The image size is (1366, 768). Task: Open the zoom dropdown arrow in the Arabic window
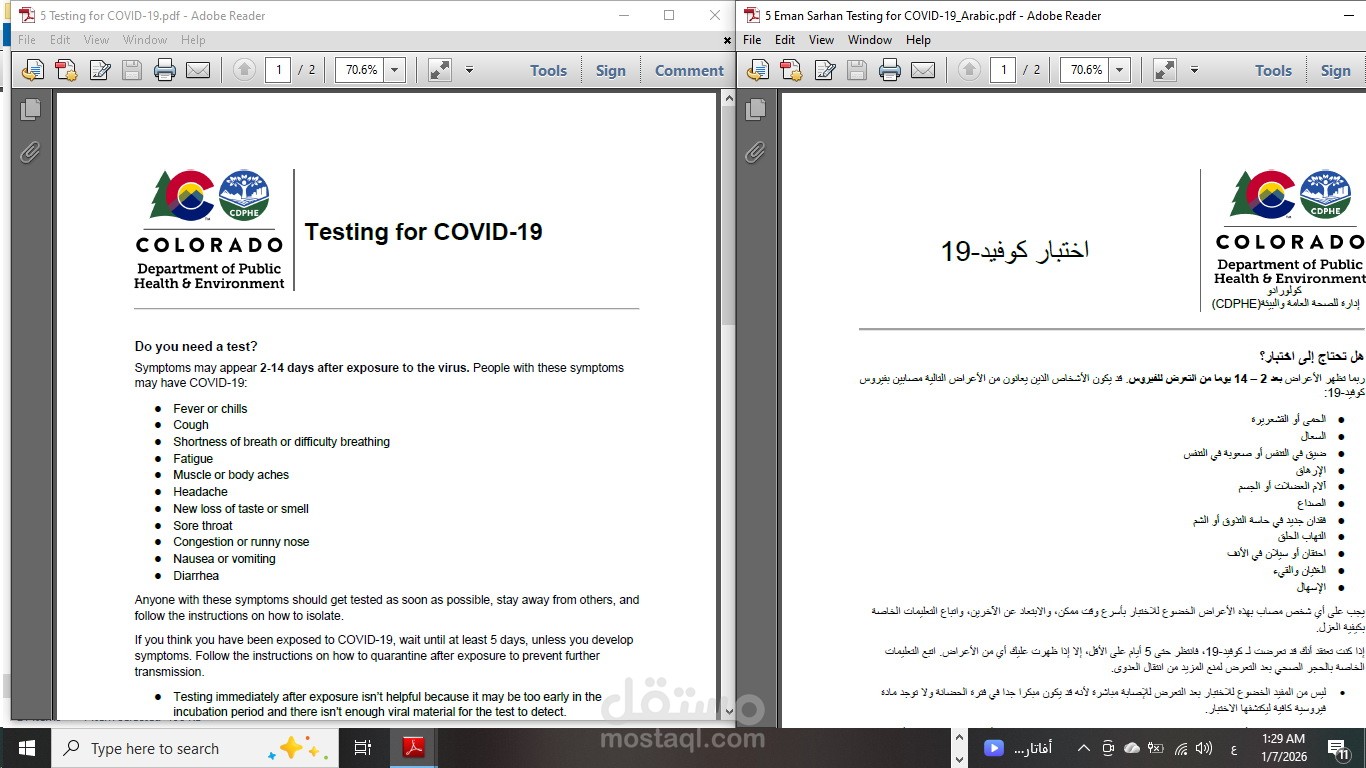click(1119, 70)
